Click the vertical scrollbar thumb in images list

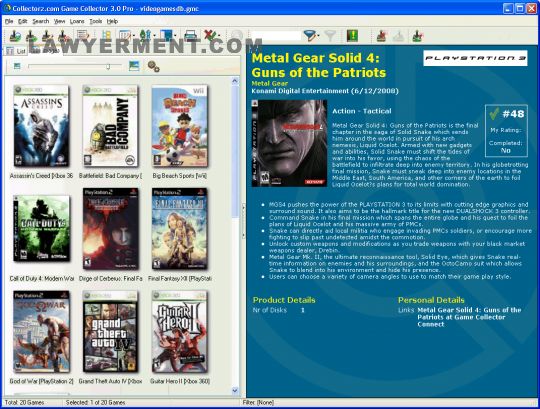pyautogui.click(x=235, y=151)
